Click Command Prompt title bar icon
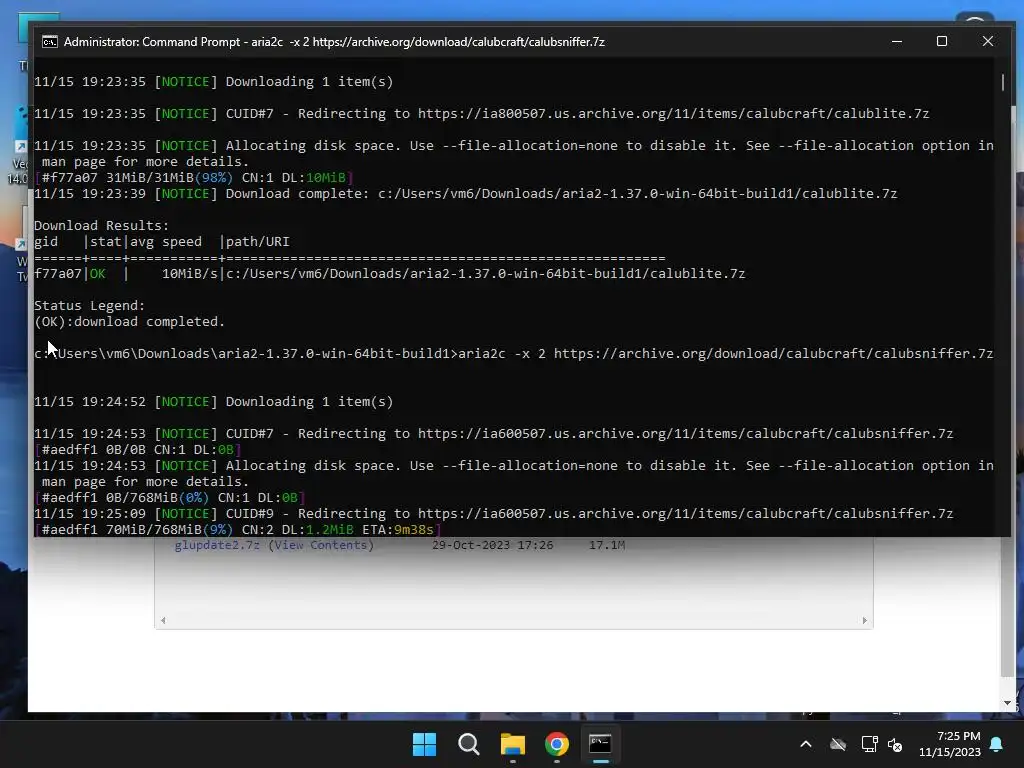 coord(50,42)
